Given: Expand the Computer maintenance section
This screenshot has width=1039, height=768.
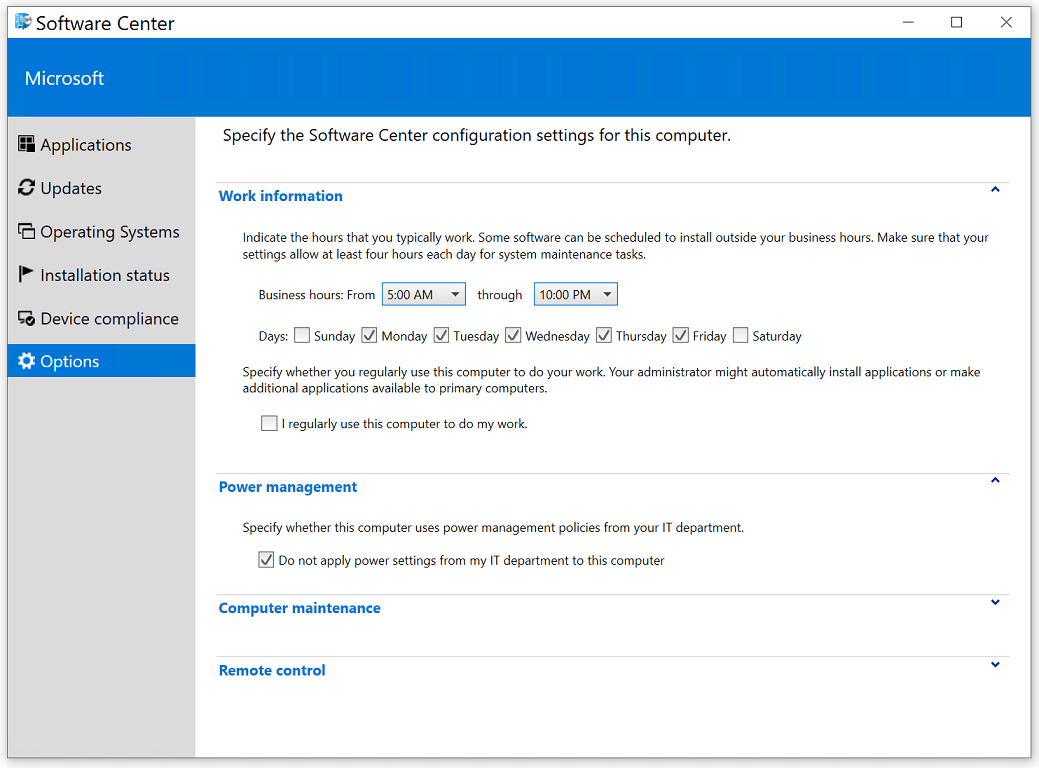Looking at the screenshot, I should (995, 602).
